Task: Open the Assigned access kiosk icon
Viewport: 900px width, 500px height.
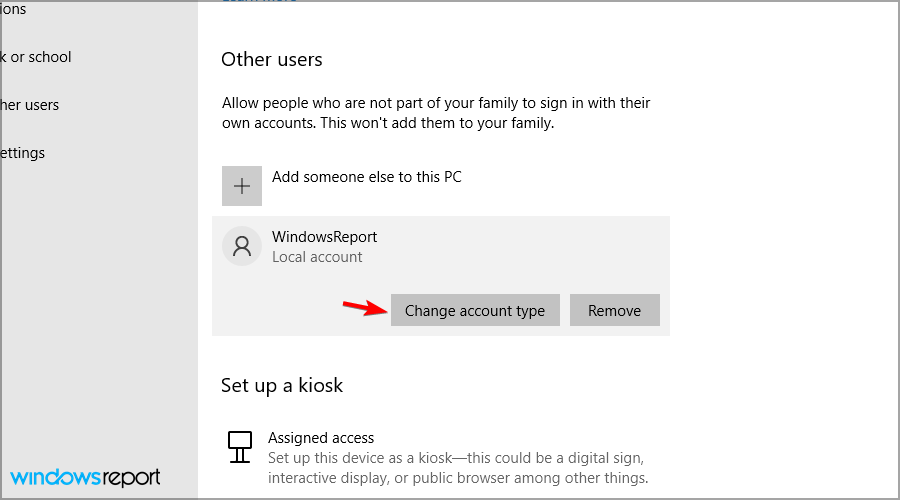Action: point(240,447)
